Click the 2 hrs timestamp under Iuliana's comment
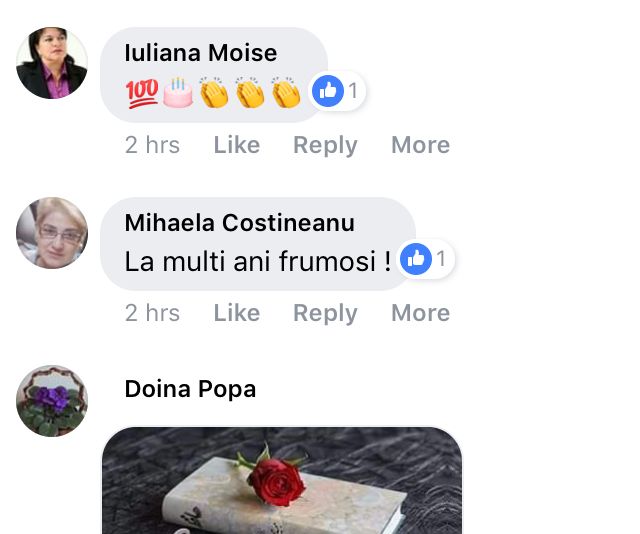The width and height of the screenshot is (640, 534). point(152,145)
